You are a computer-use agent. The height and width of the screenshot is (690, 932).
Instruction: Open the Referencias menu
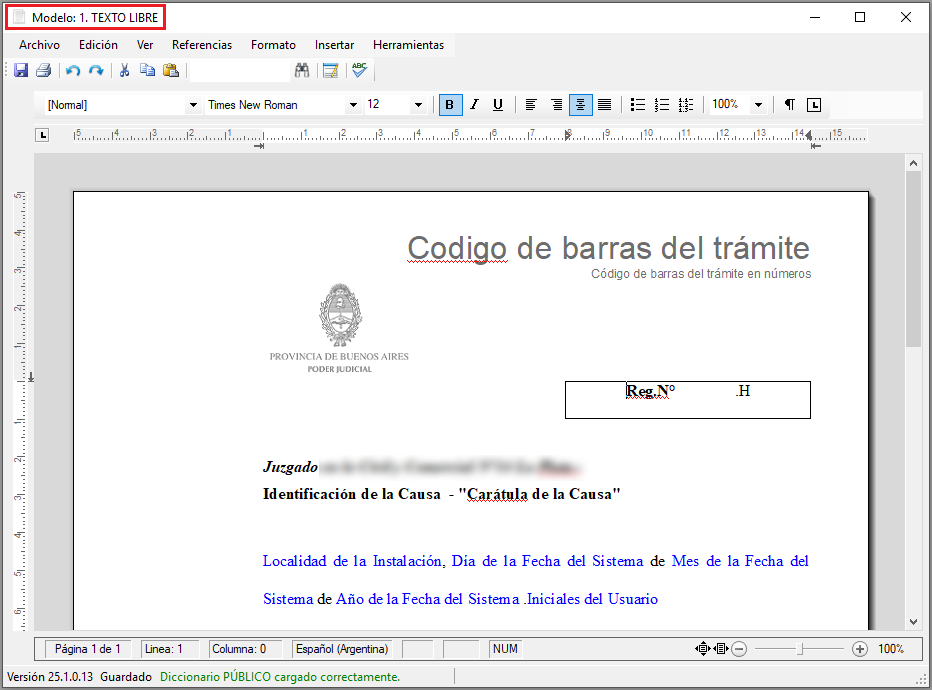pyautogui.click(x=202, y=45)
